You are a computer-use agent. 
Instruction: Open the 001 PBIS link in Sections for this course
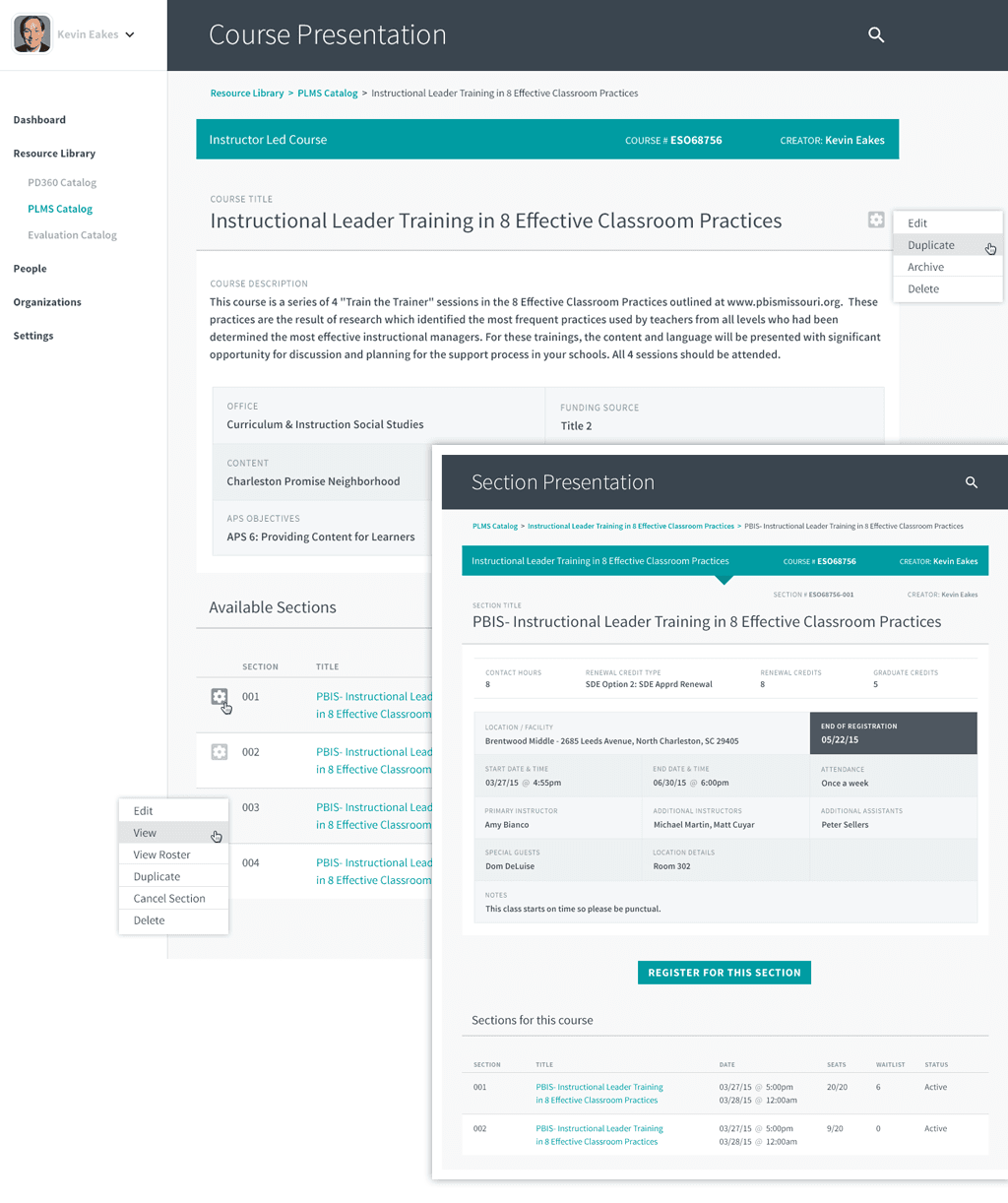[599, 1094]
